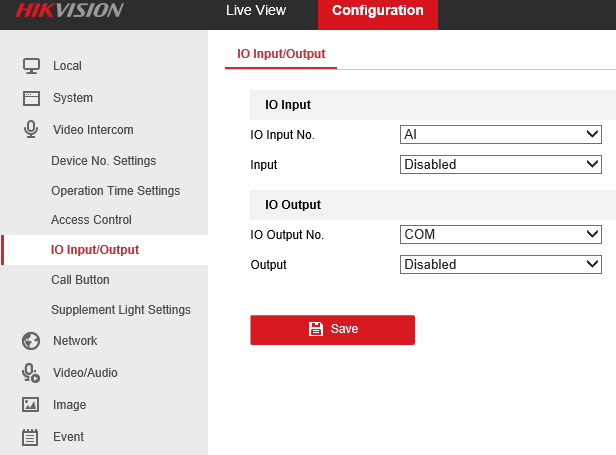Click the globe icon next to Network
Viewport: 616px width, 455px height.
tap(31, 341)
